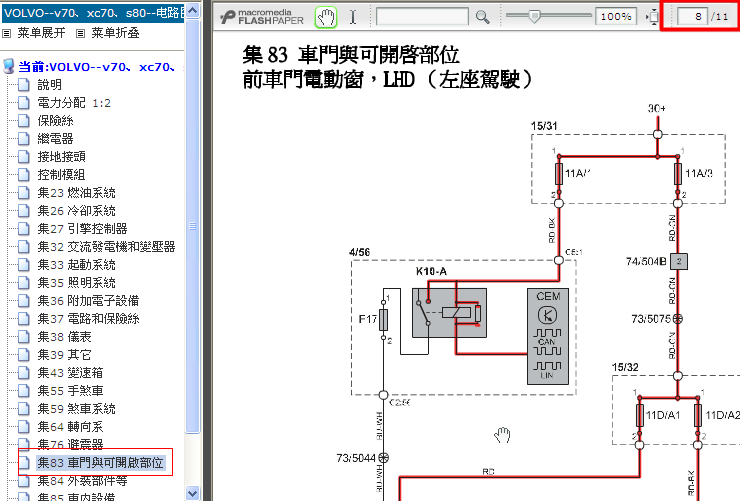Click the icon beside 菜单折叠
This screenshot has height=501, width=740.
[x=81, y=33]
